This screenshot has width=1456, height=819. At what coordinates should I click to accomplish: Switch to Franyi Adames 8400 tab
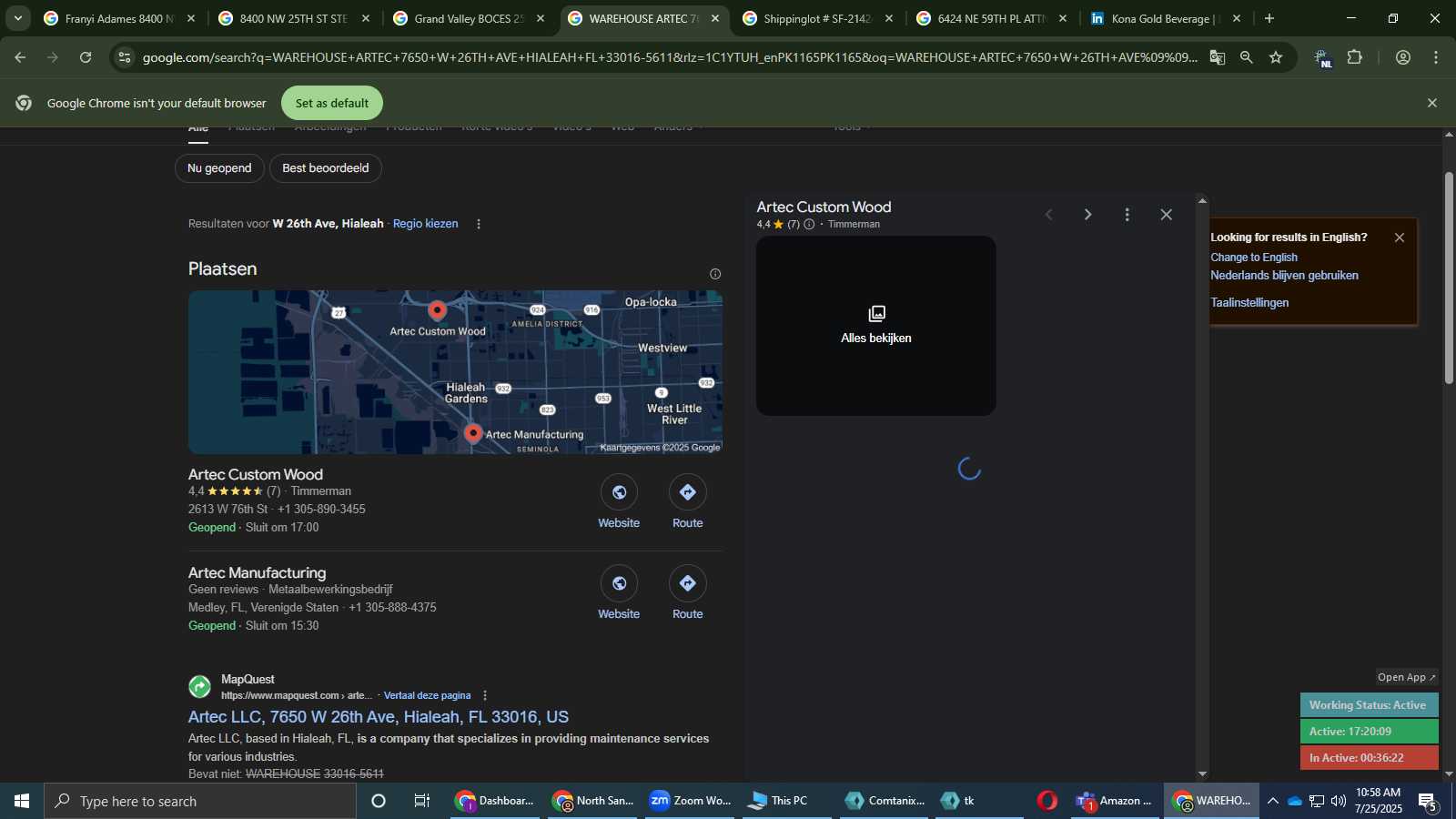(119, 18)
